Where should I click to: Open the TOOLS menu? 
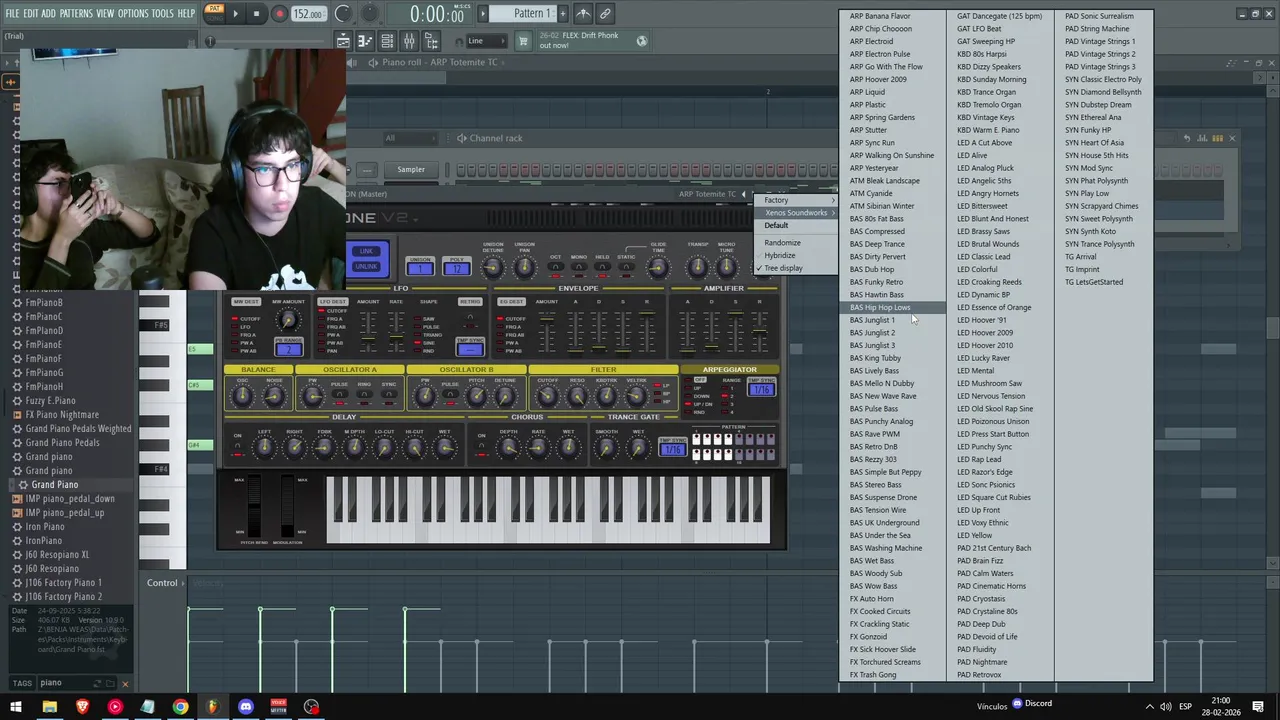pyautogui.click(x=162, y=14)
